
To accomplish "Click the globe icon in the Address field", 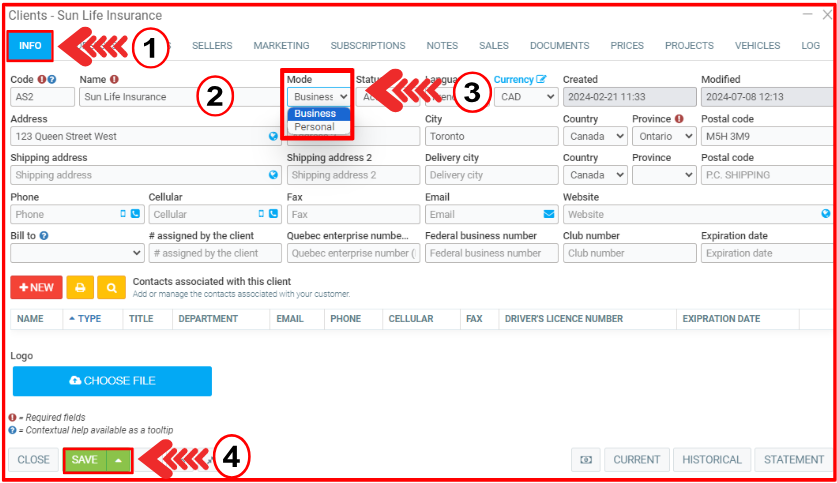I will [273, 136].
